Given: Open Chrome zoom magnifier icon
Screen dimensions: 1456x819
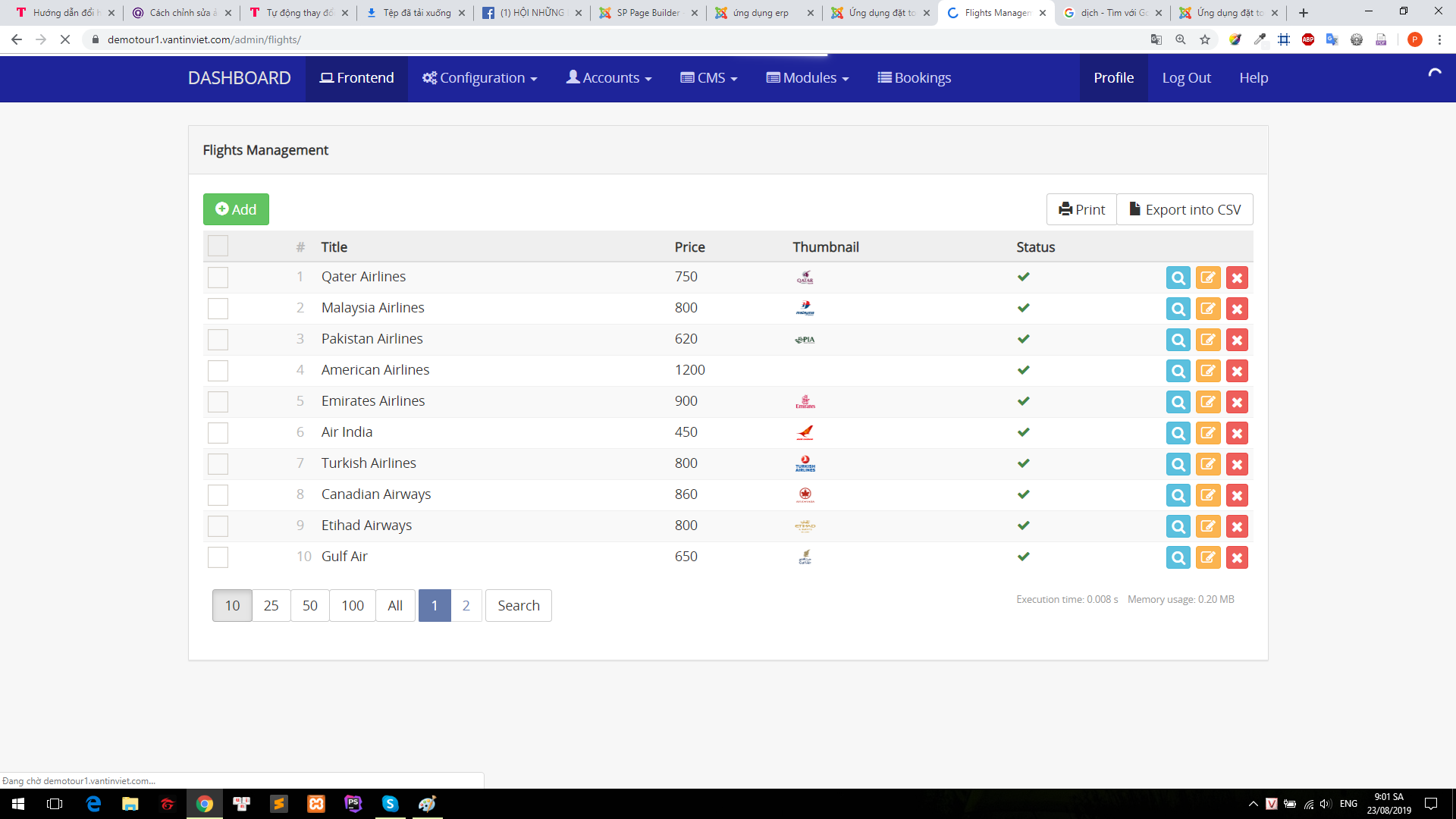Looking at the screenshot, I should tap(1181, 39).
